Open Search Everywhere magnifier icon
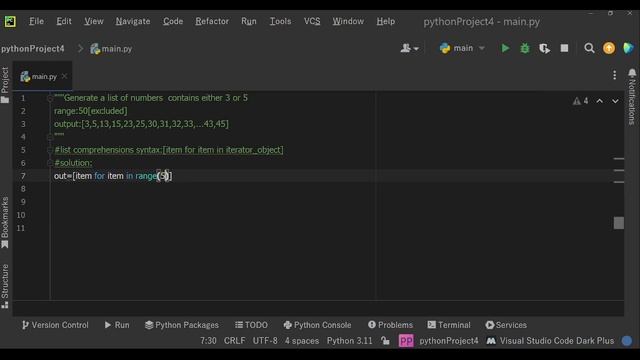This screenshot has width=640, height=360. tap(589, 48)
